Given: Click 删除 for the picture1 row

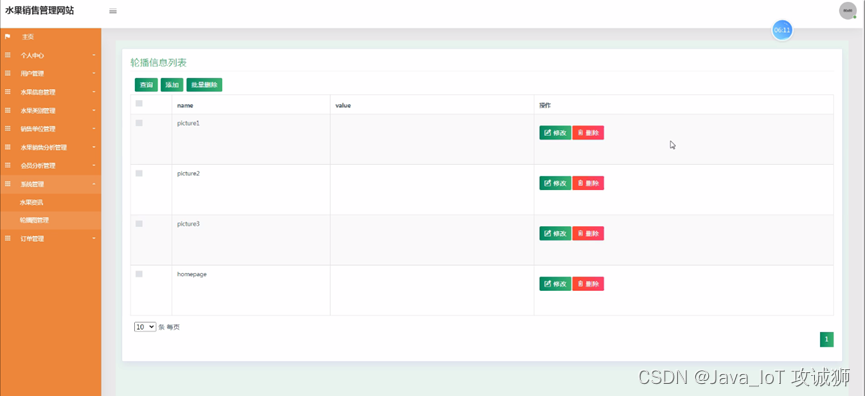Looking at the screenshot, I should pyautogui.click(x=588, y=133).
